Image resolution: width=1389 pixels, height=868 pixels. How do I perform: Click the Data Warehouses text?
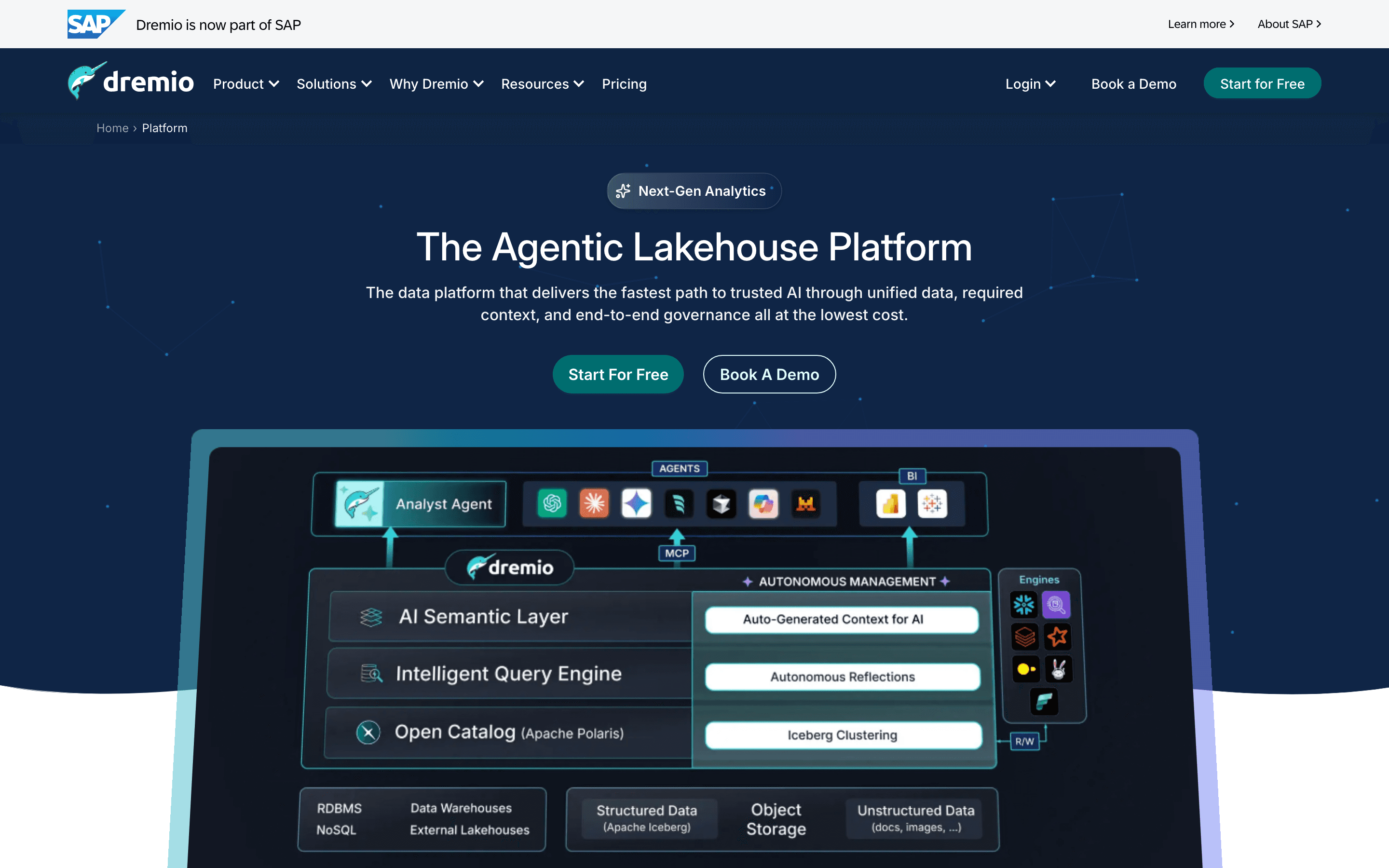(461, 808)
